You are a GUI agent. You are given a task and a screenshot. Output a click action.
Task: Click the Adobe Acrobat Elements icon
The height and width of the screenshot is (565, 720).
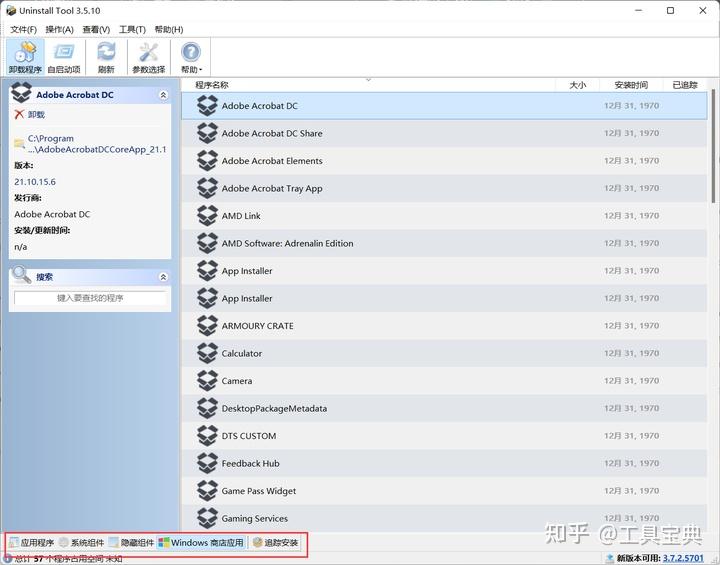click(x=207, y=161)
